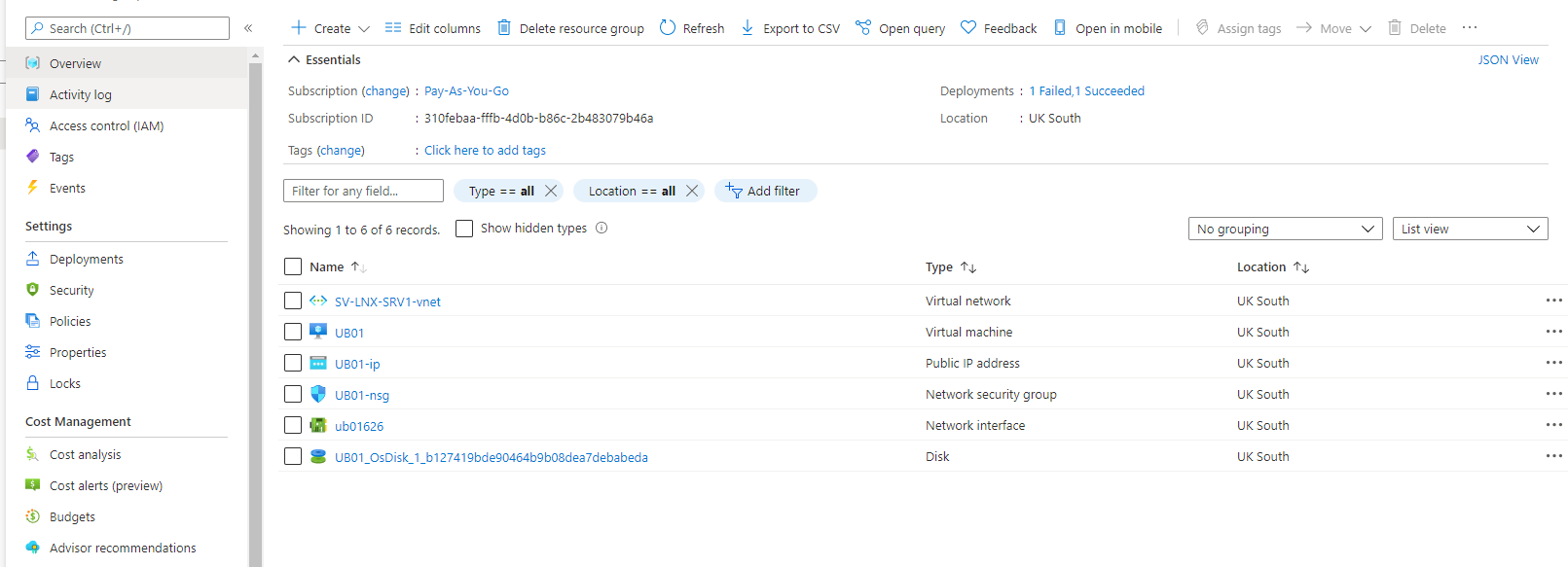Screen dimensions: 1568x567
Task: Click the Refresh icon in toolbar
Action: tap(668, 28)
